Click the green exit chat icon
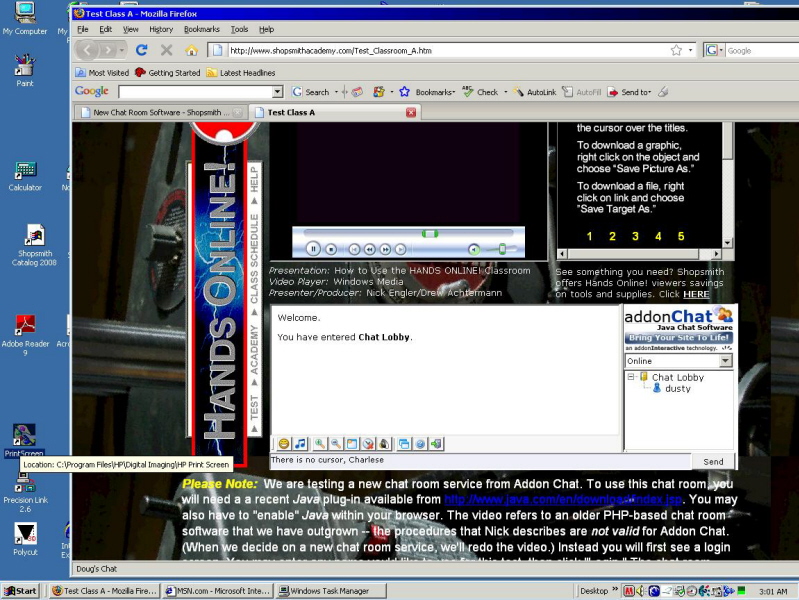The image size is (799, 600). 436,444
